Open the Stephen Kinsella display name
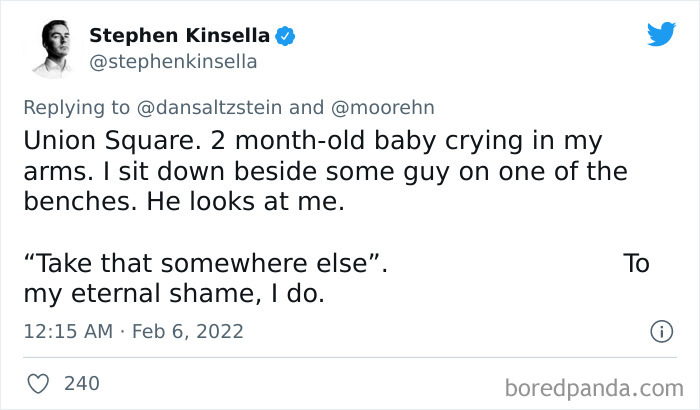The width and height of the screenshot is (700, 410). tap(180, 36)
